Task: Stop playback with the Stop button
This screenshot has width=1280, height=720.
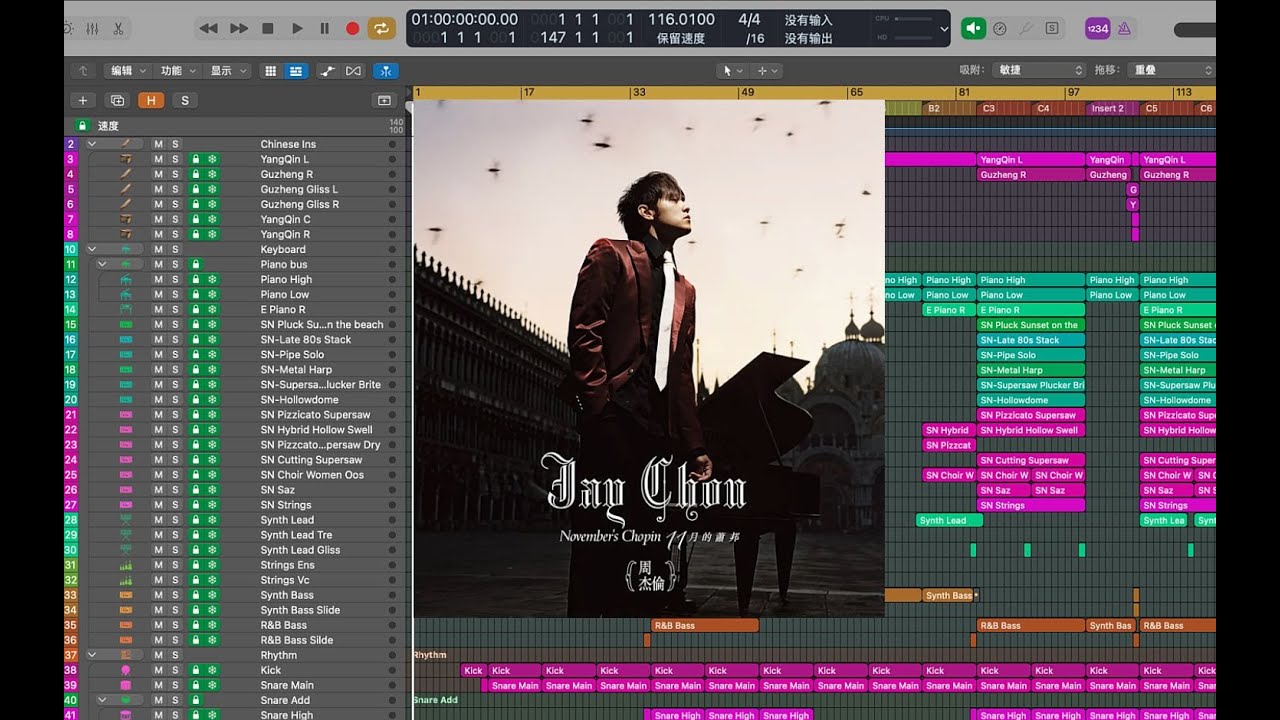Action: point(268,29)
